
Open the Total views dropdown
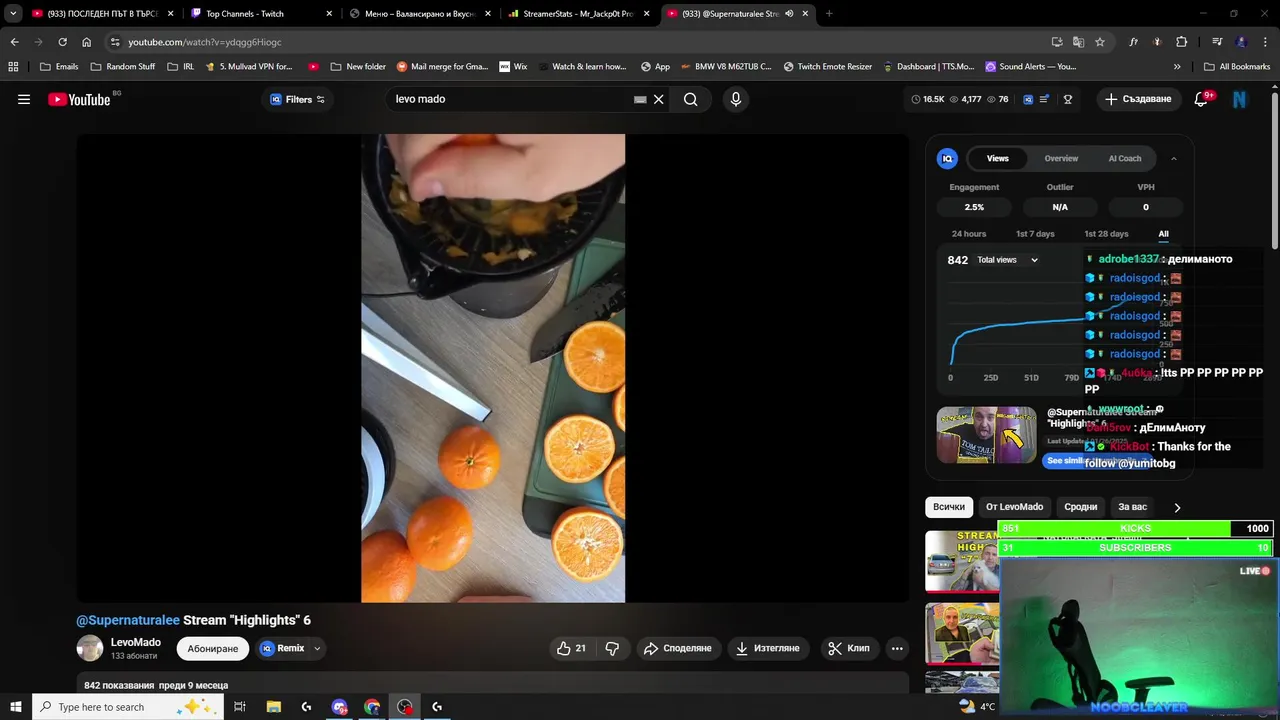coord(1008,260)
